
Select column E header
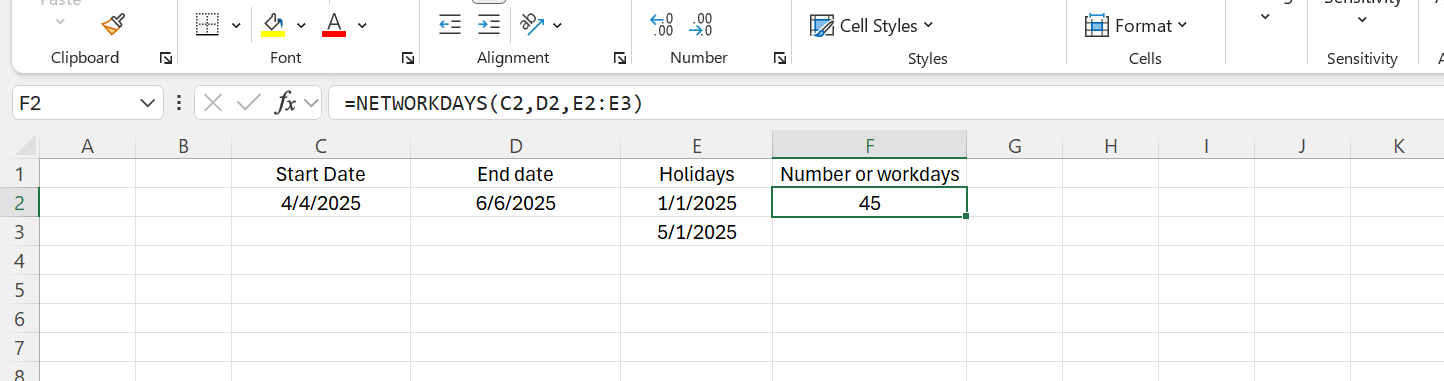(x=696, y=146)
